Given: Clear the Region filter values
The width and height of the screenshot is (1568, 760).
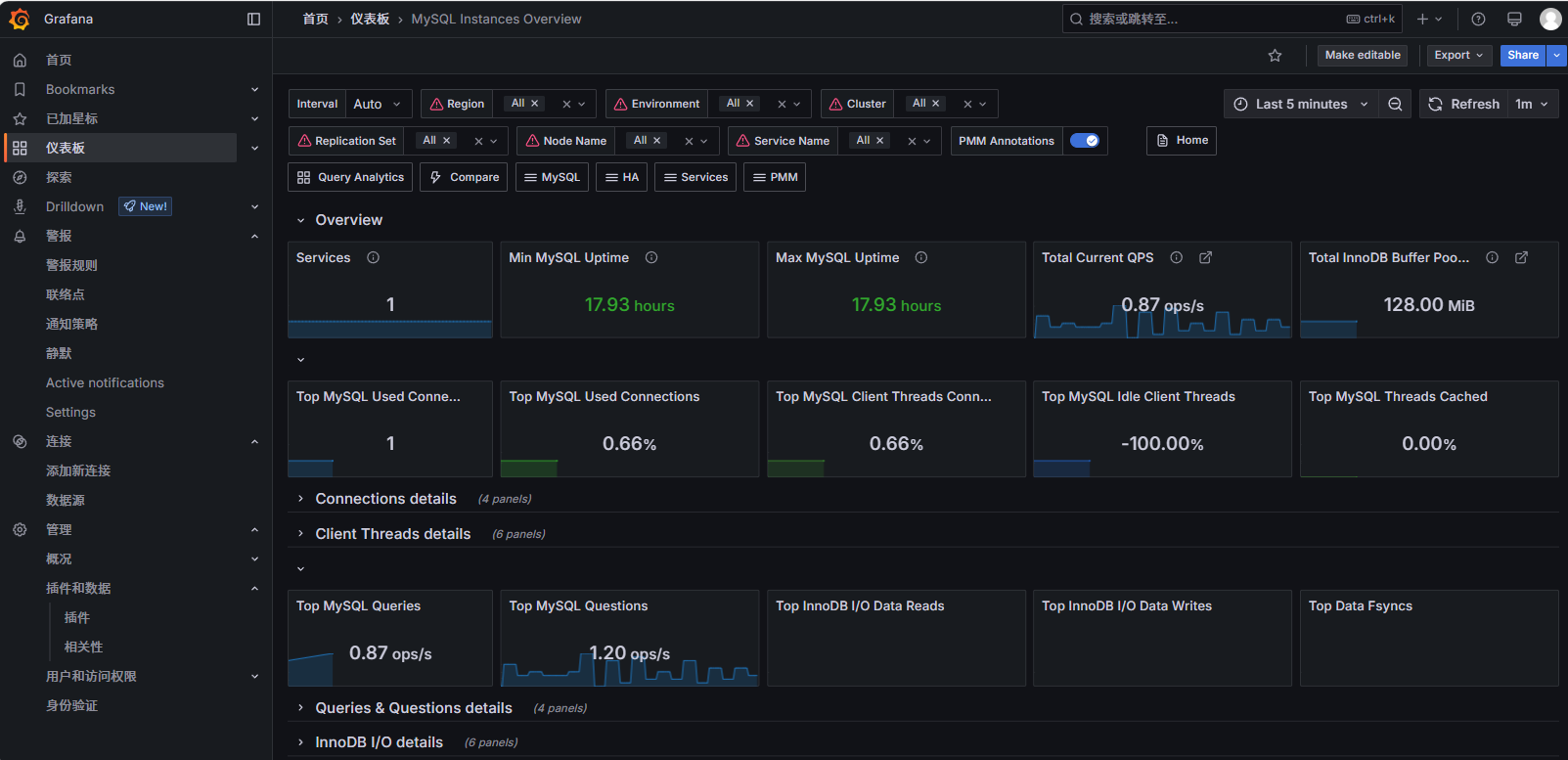Looking at the screenshot, I should click(566, 104).
